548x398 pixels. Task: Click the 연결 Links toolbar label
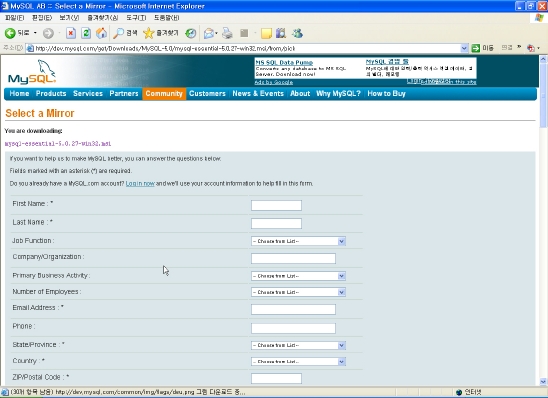507,48
